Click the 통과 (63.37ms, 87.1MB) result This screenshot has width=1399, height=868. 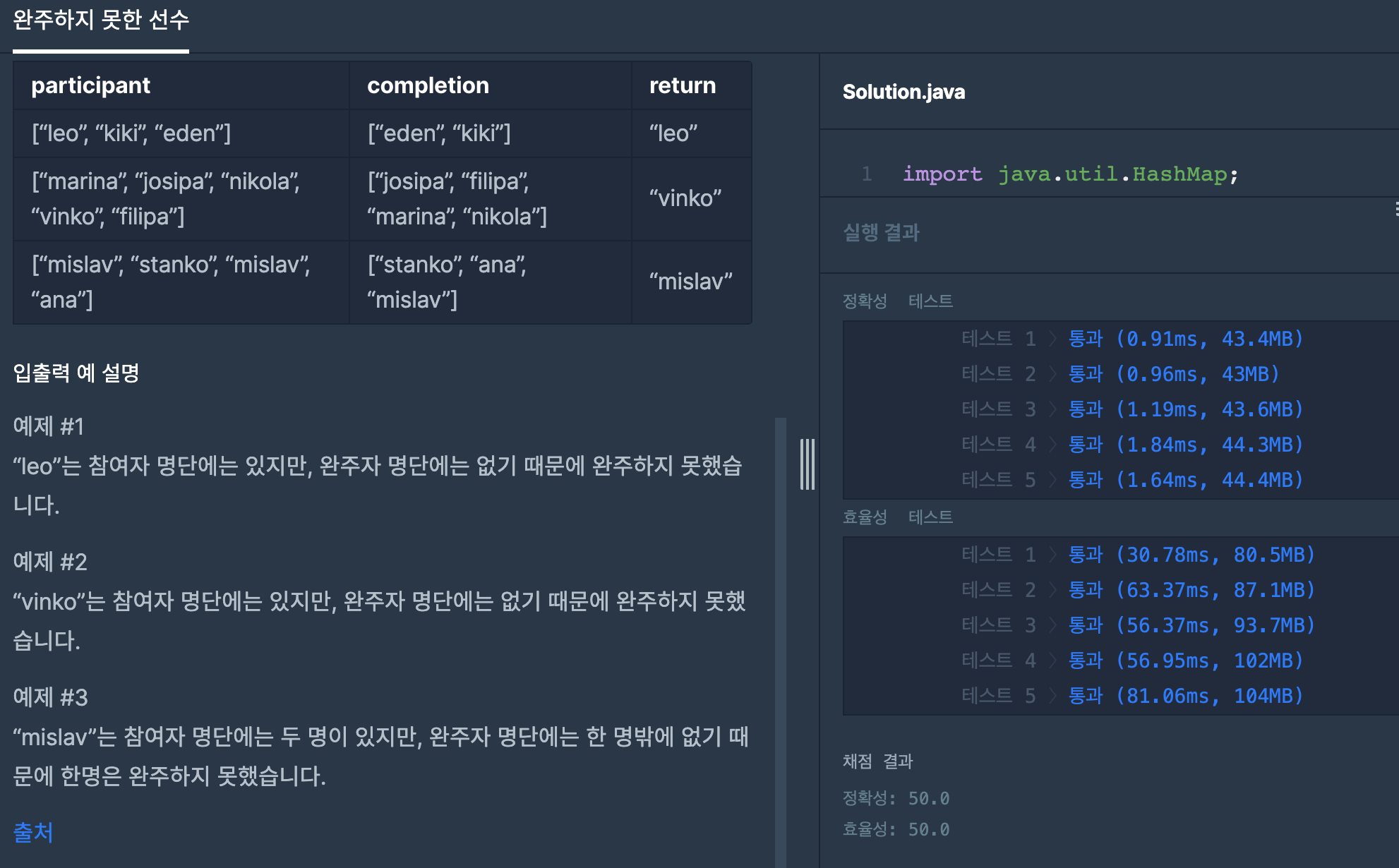pos(1191,591)
